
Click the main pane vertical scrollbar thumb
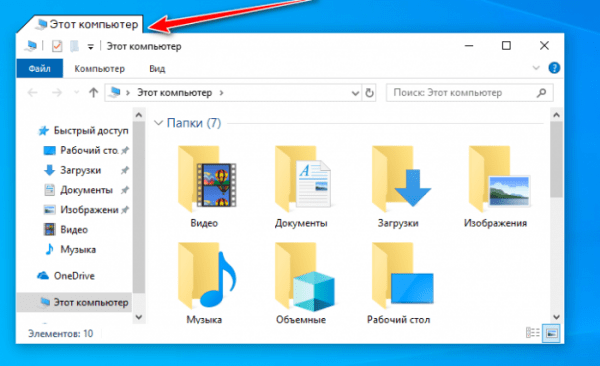click(x=556, y=159)
